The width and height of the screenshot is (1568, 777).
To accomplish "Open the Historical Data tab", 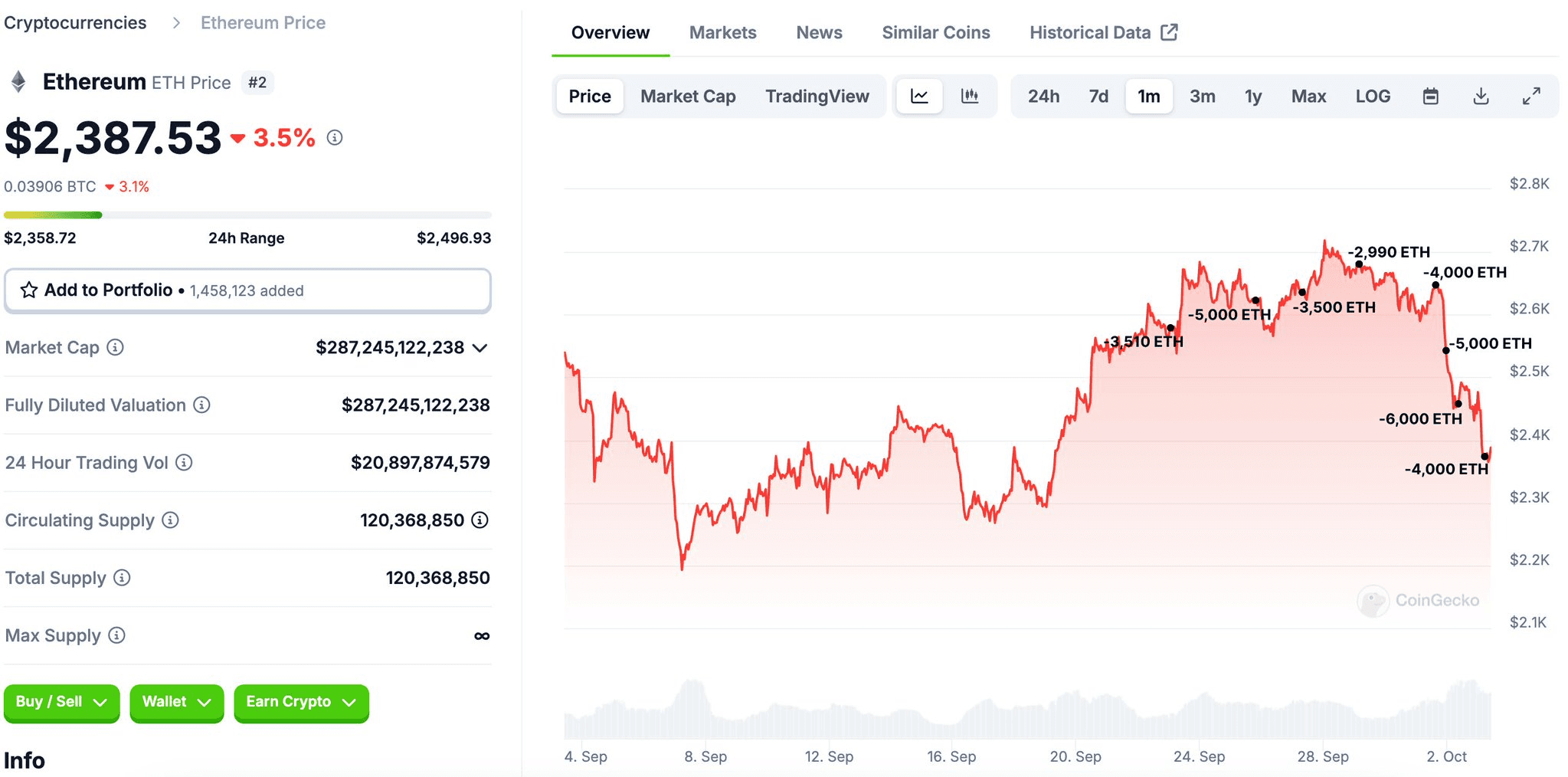I will 1103,32.
